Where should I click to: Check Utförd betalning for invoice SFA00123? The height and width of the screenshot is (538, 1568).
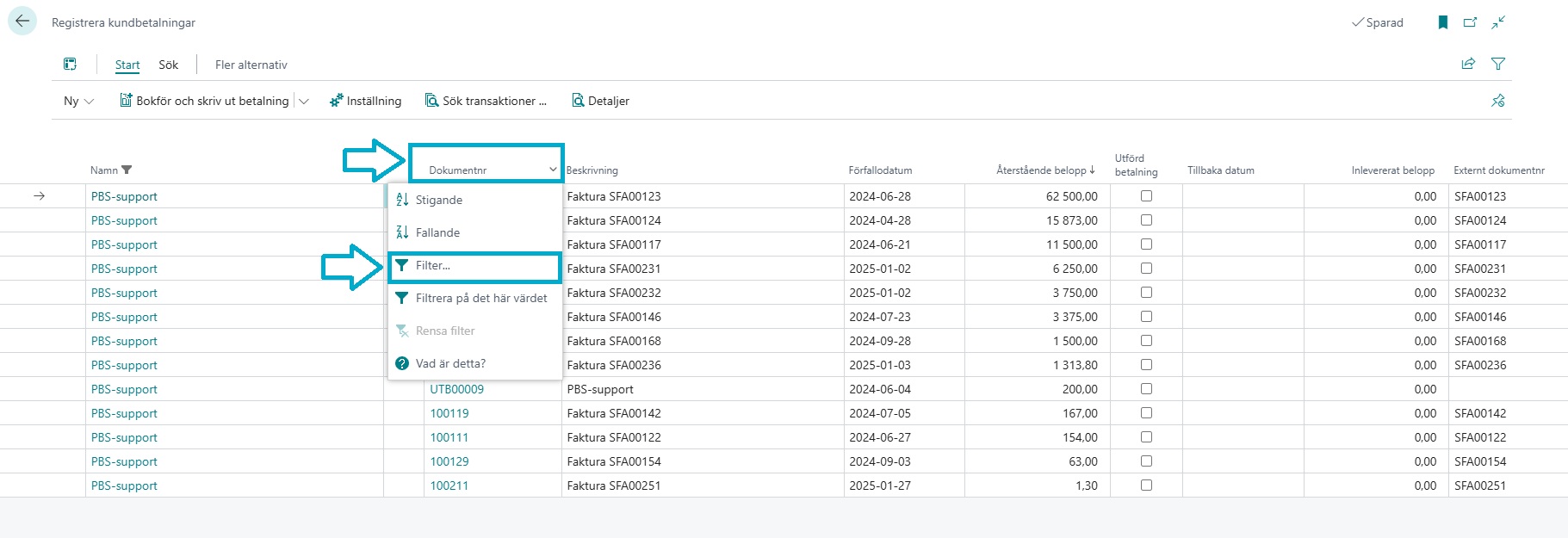(x=1146, y=196)
